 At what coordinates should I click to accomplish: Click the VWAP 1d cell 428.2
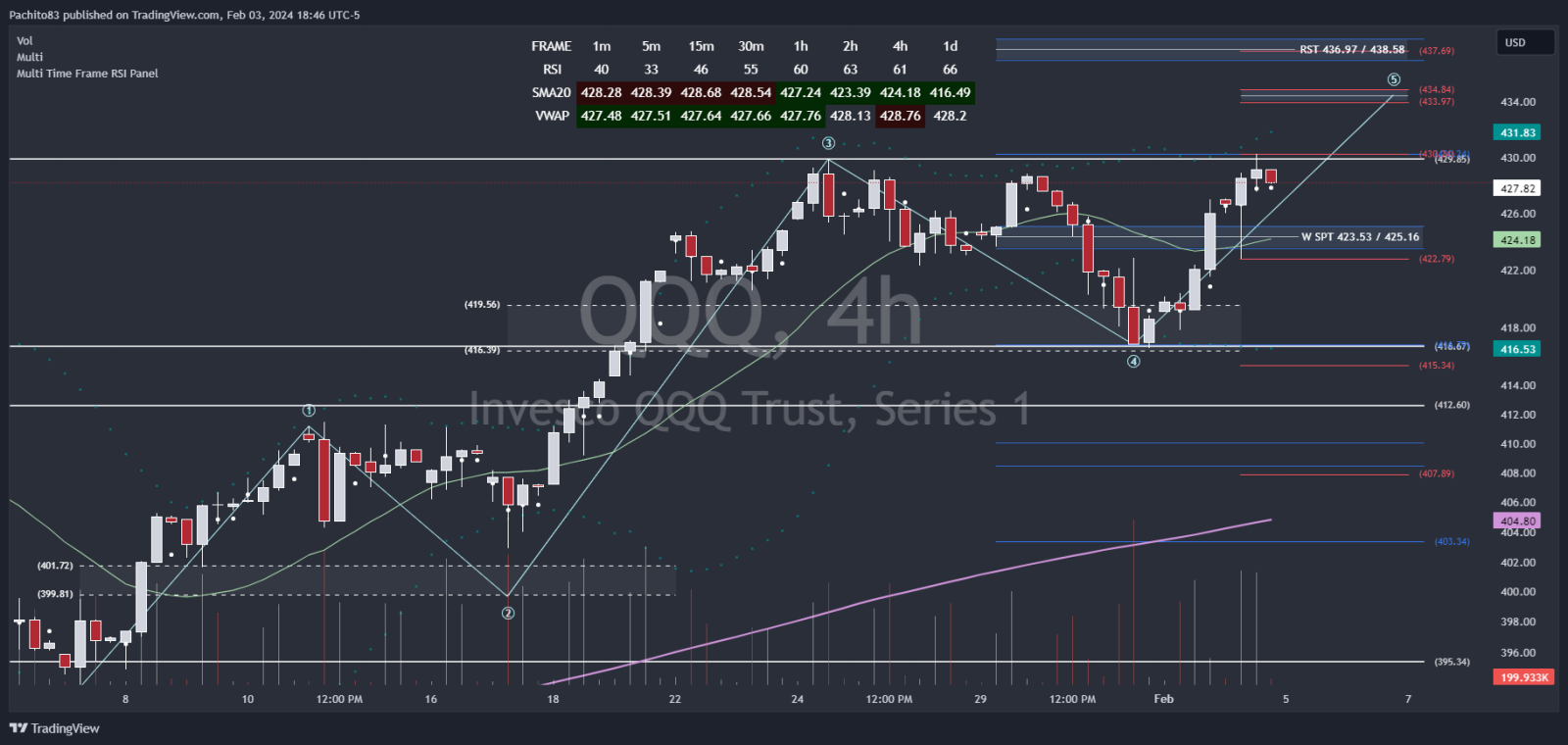pos(950,116)
